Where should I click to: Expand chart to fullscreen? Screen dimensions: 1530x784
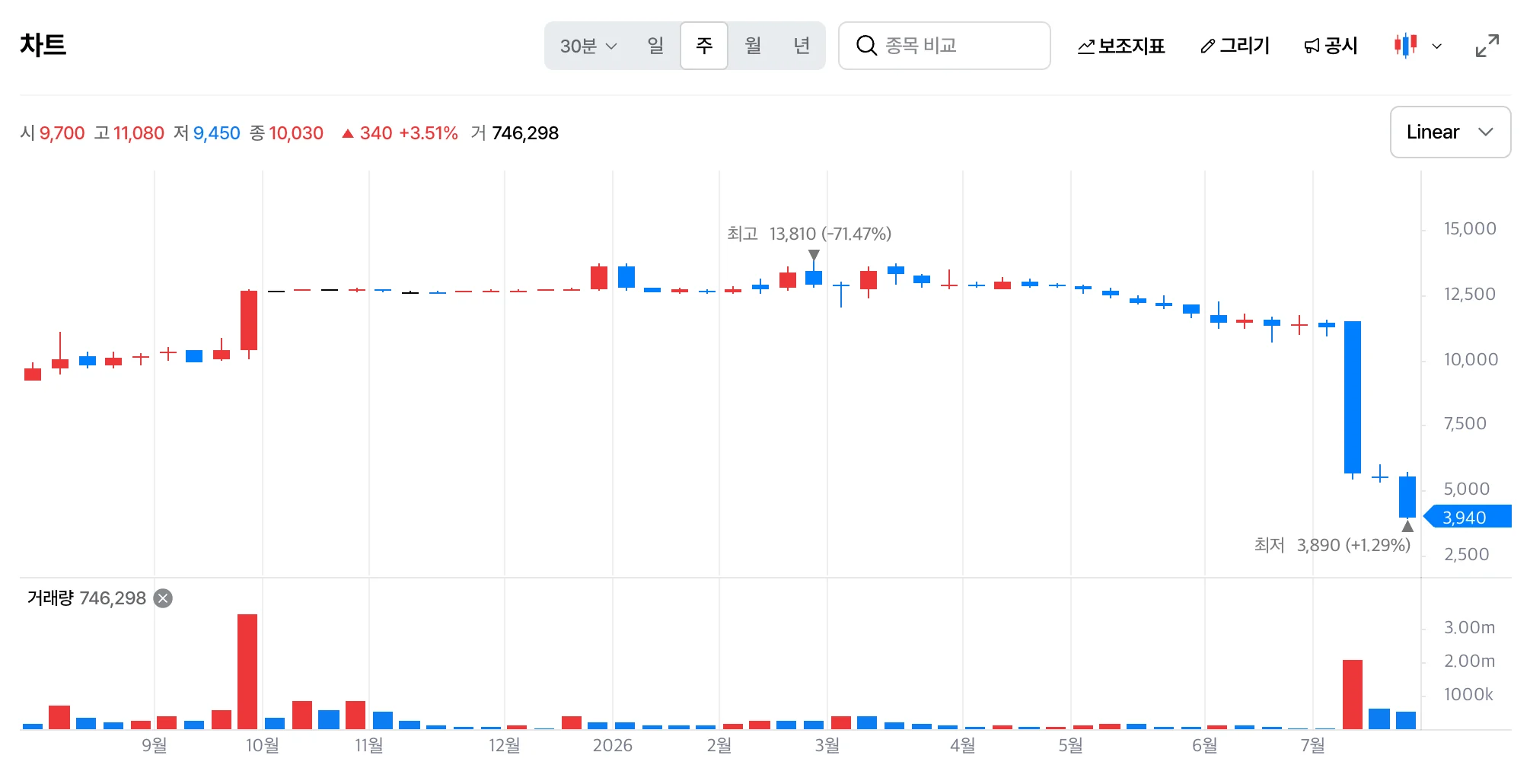coord(1487,46)
